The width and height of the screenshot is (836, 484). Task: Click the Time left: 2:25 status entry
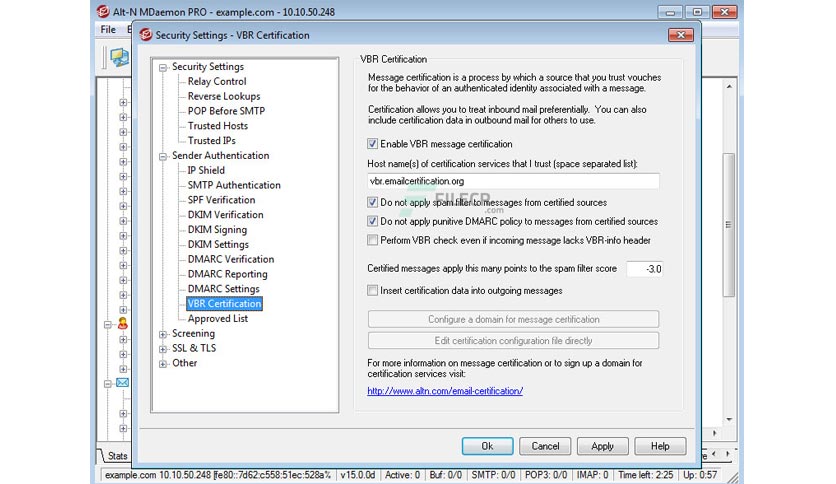tap(646, 475)
